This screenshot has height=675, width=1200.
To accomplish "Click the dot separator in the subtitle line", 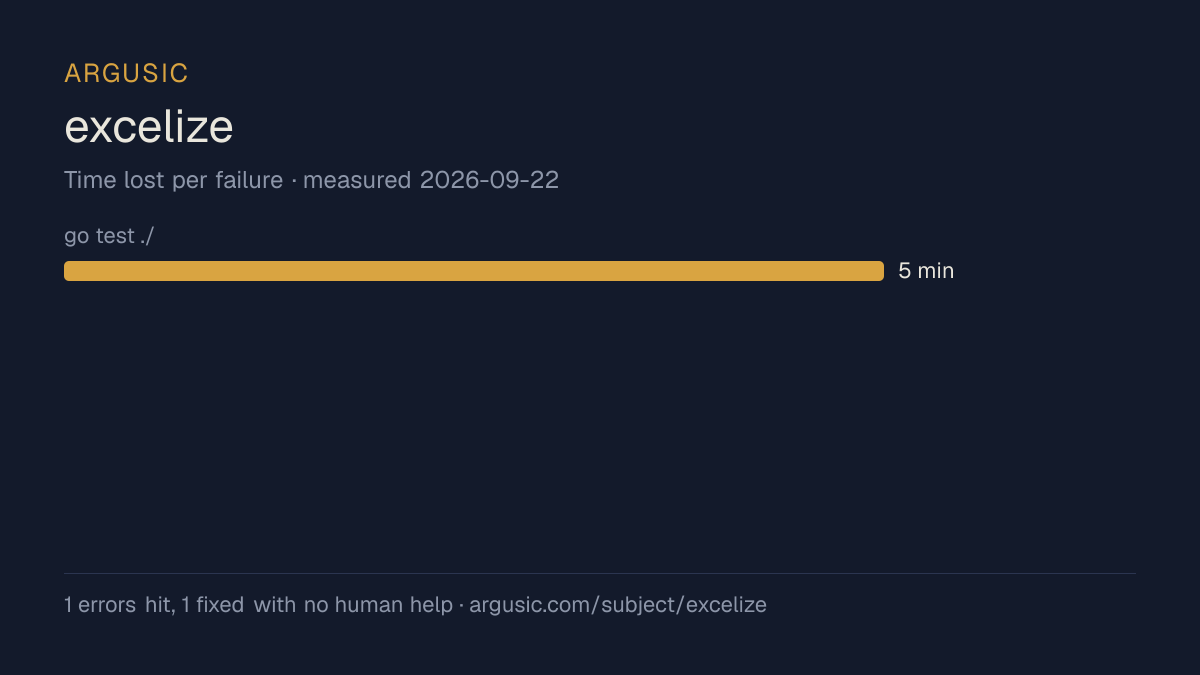I will [x=293, y=181].
